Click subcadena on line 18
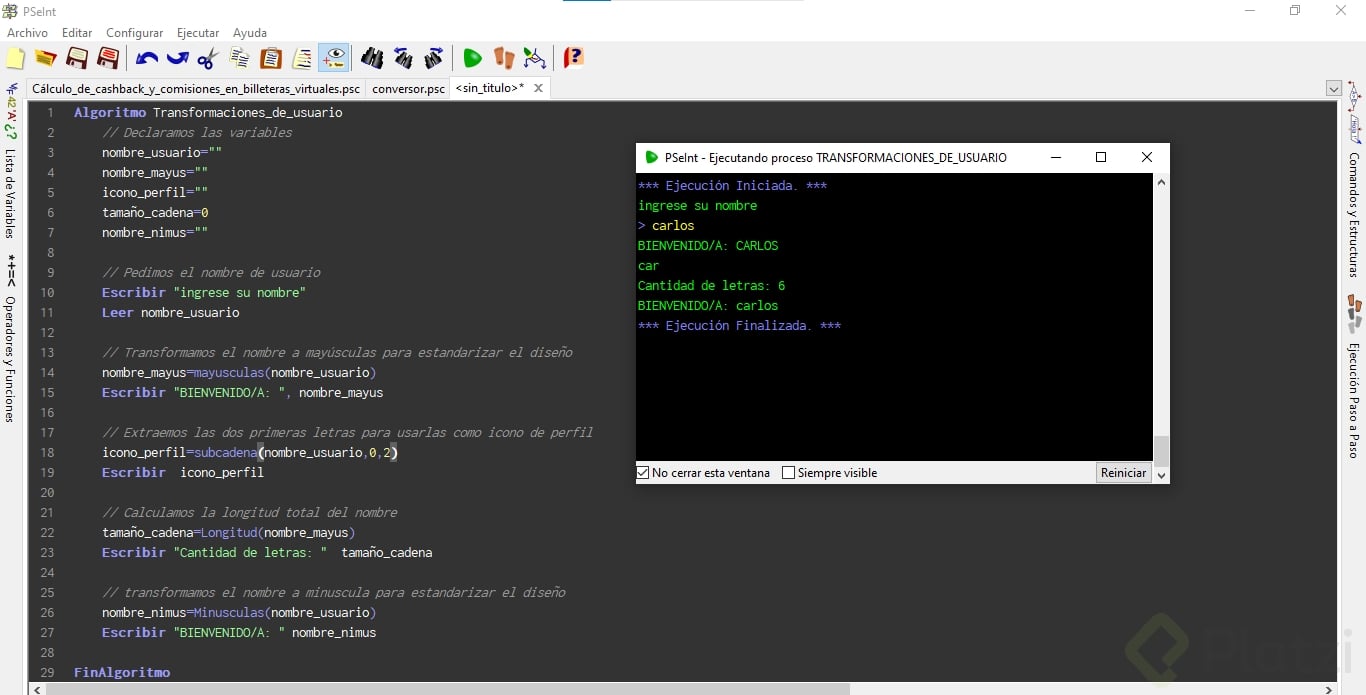The width and height of the screenshot is (1366, 695). 226,452
